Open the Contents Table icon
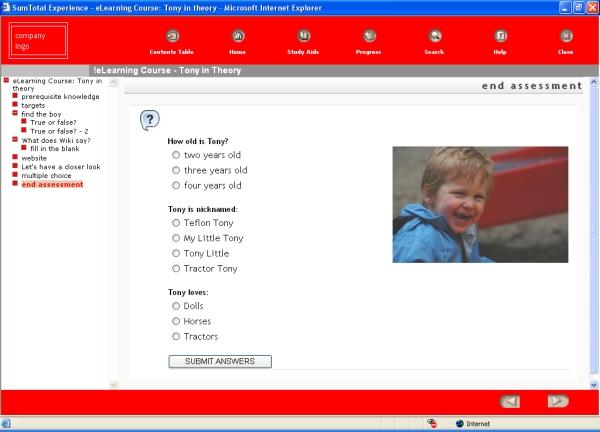The width and height of the screenshot is (600, 432). (172, 36)
